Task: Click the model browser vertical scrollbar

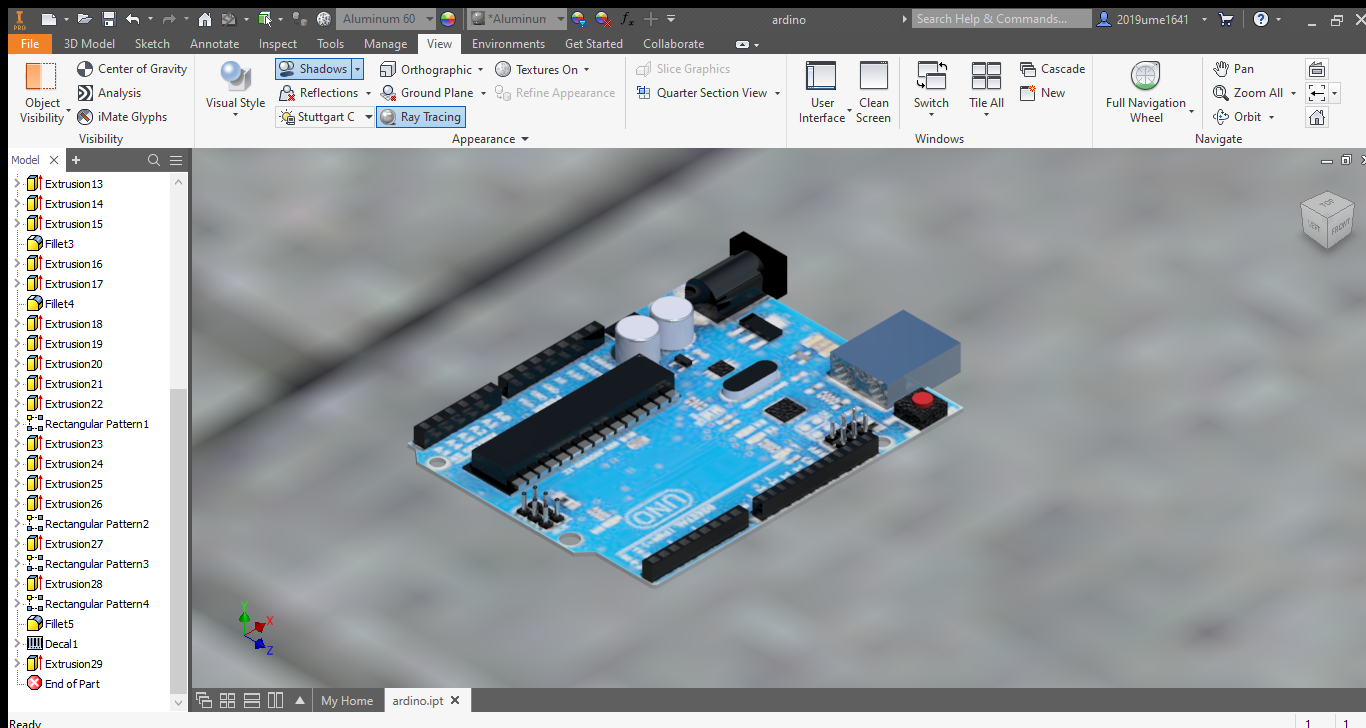Action: tap(179, 540)
